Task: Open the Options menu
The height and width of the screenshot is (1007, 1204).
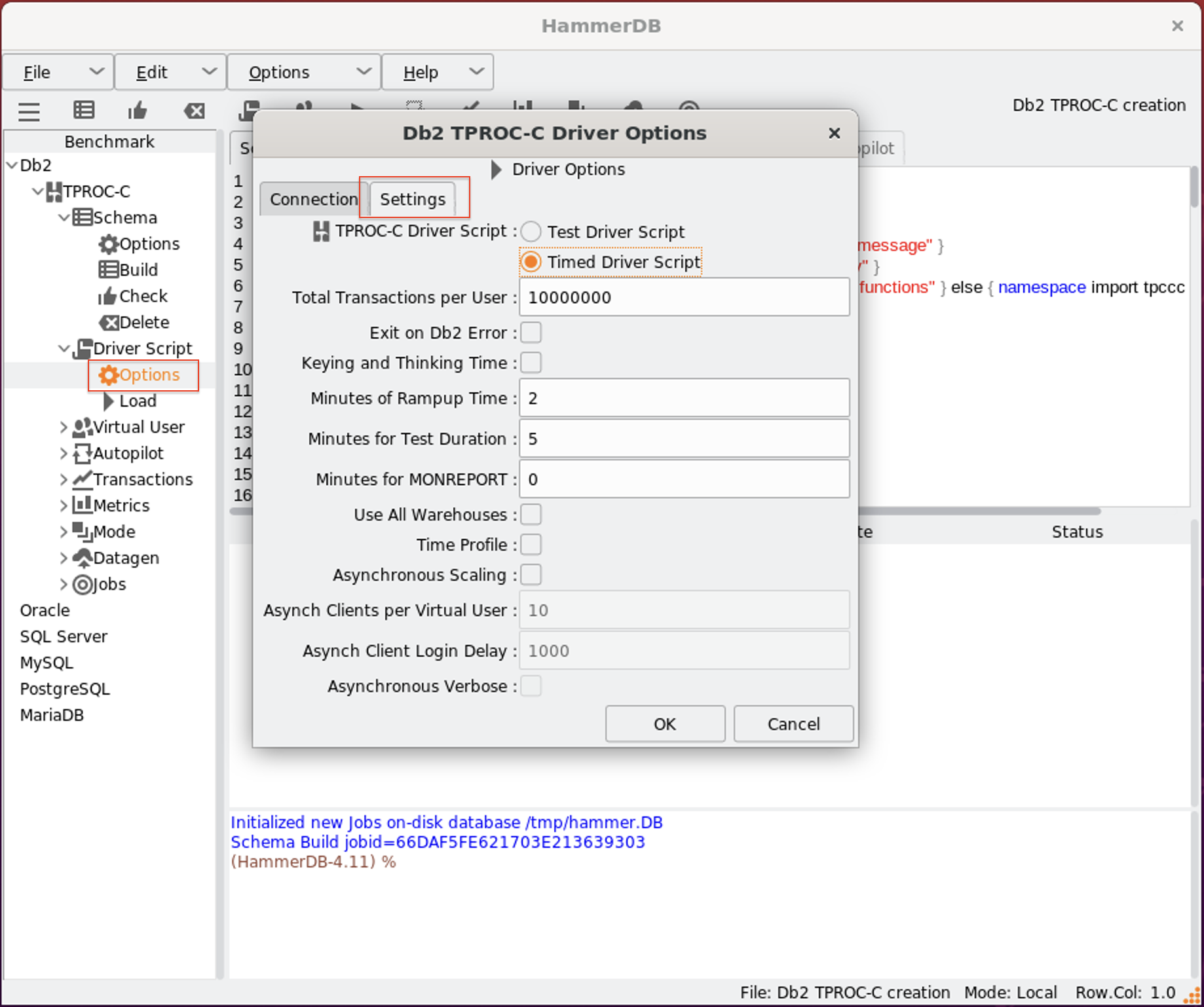Action: pos(304,72)
